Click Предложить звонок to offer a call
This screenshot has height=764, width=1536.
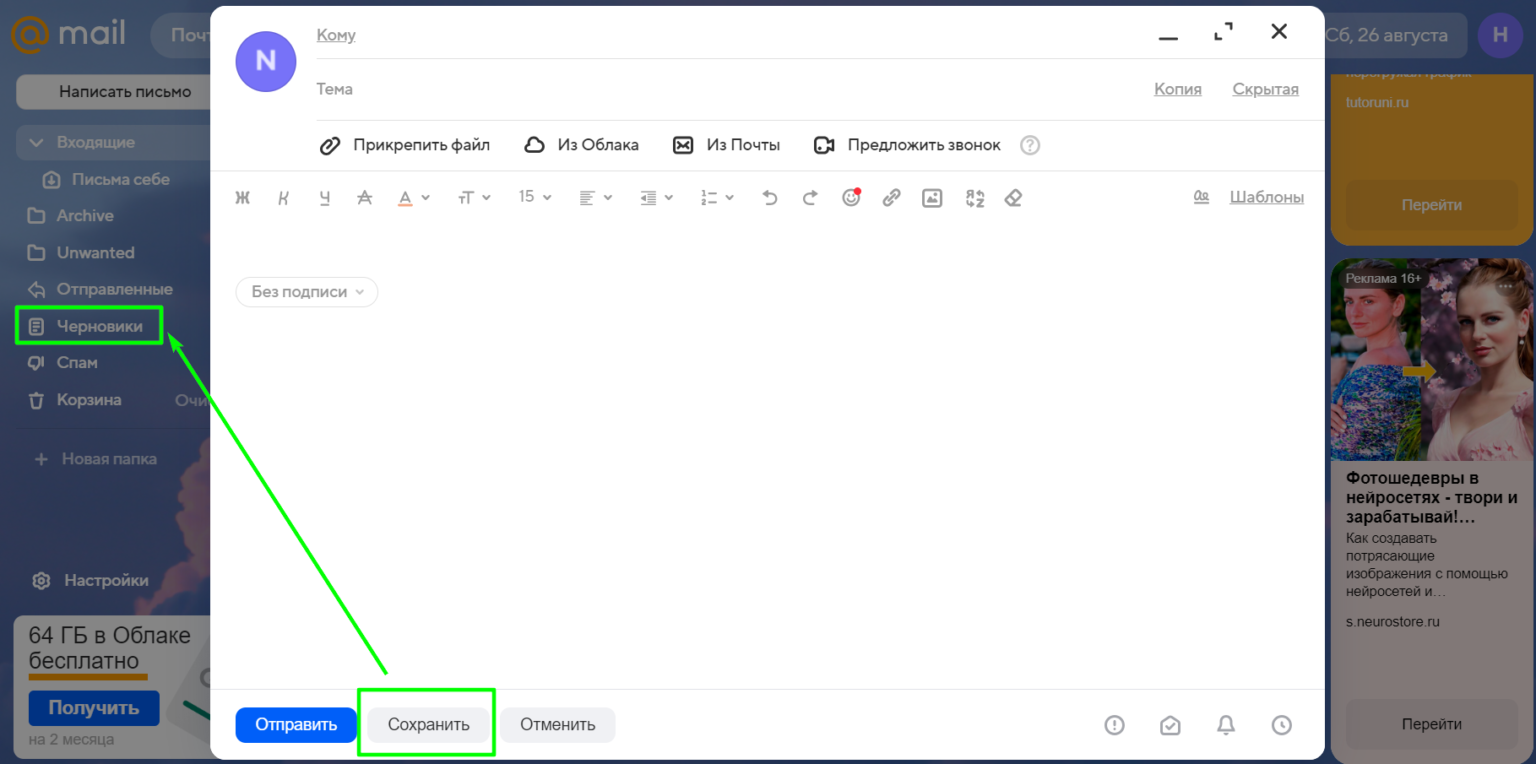(x=907, y=145)
